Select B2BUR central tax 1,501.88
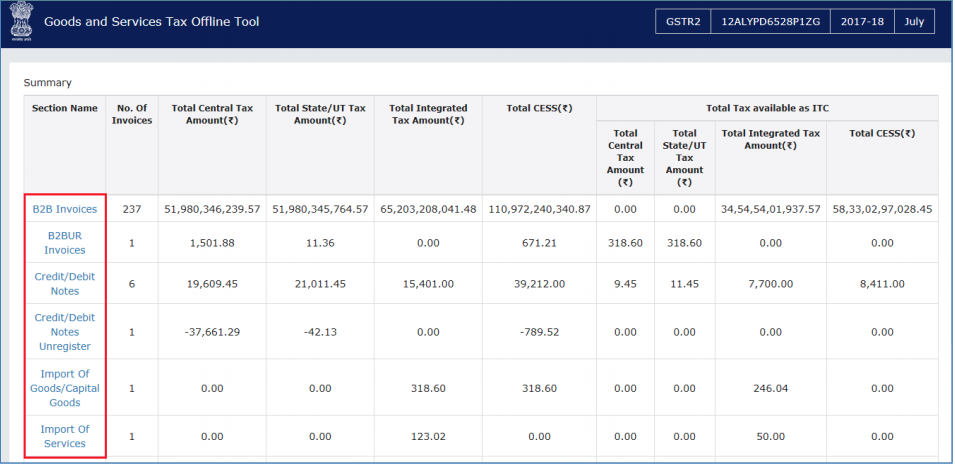The image size is (955, 465). coord(212,243)
